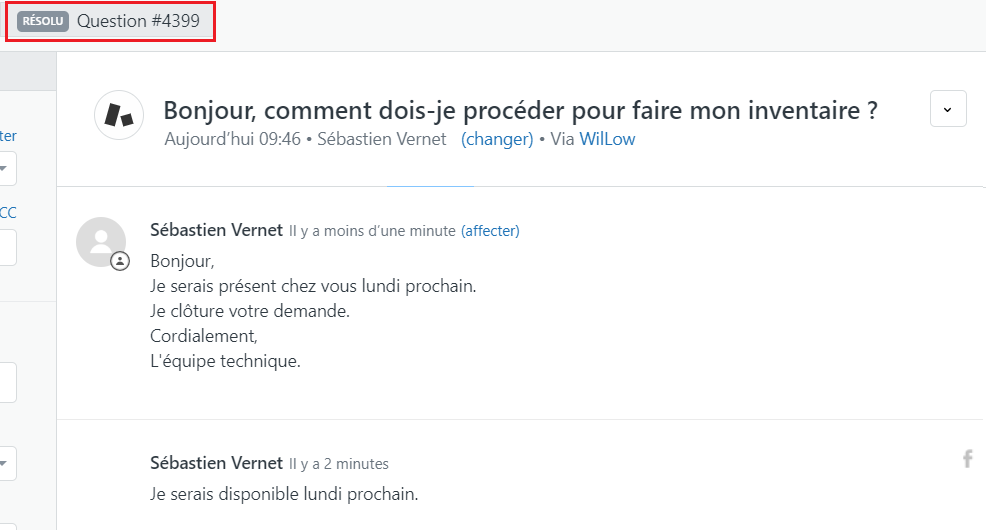Click the RÉSOLU status badge
Viewport: 986px width, 530px height.
click(x=43, y=21)
